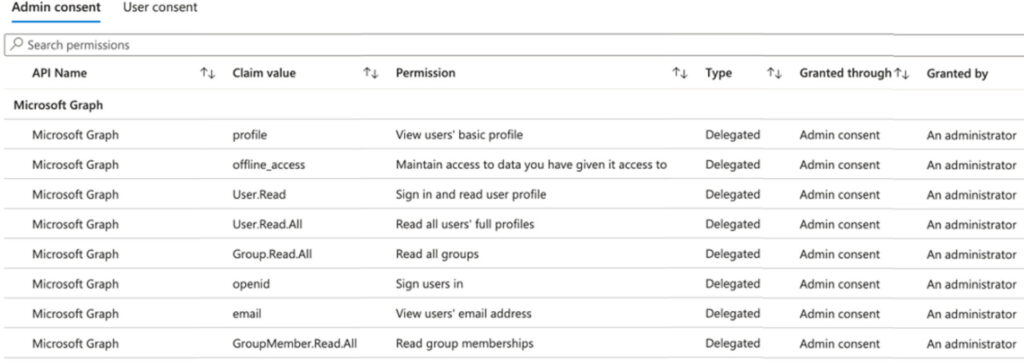
Task: Collapse the Microsoft Graph group header
Action: tap(58, 105)
